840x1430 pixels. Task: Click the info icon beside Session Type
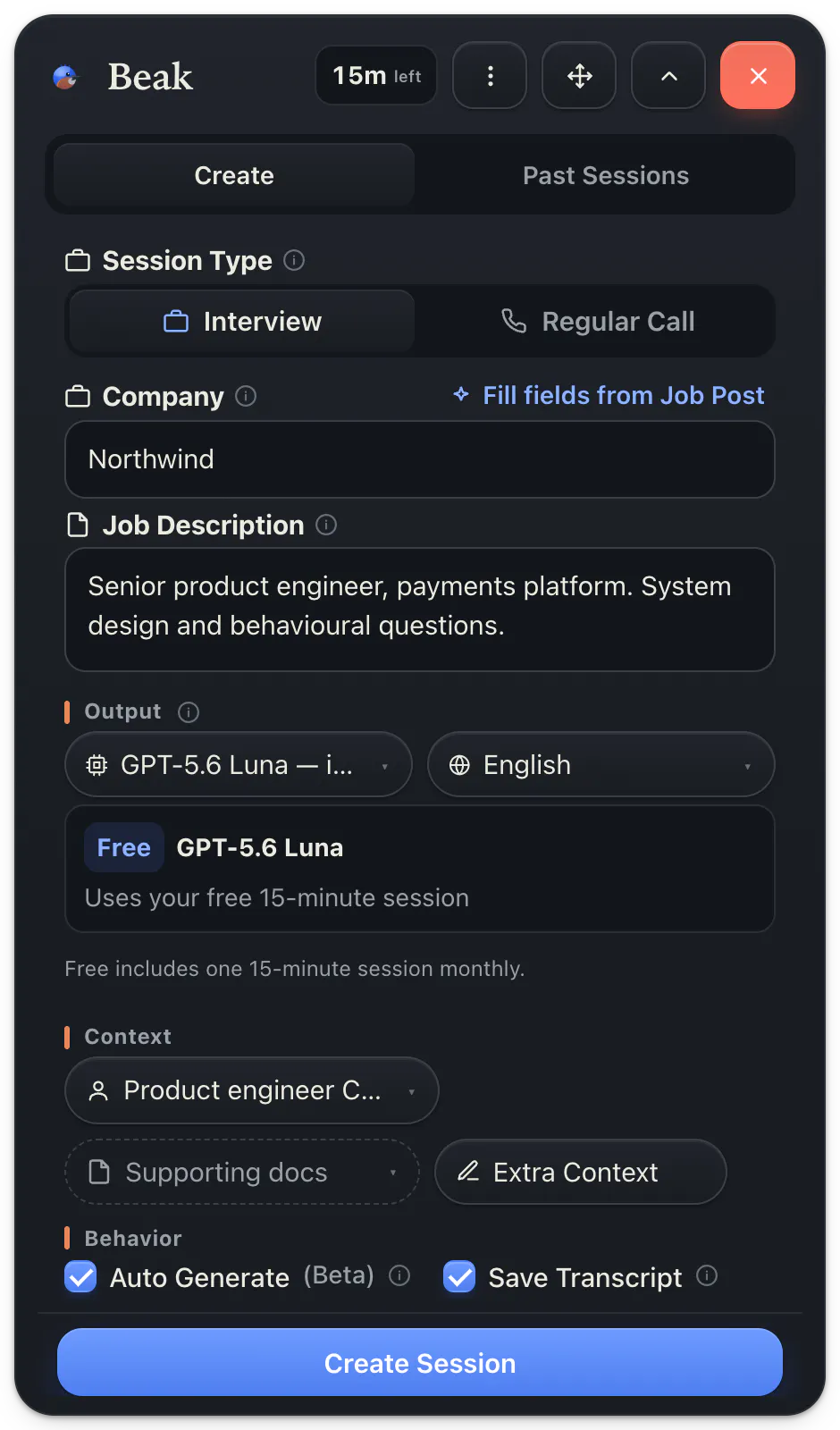294,260
